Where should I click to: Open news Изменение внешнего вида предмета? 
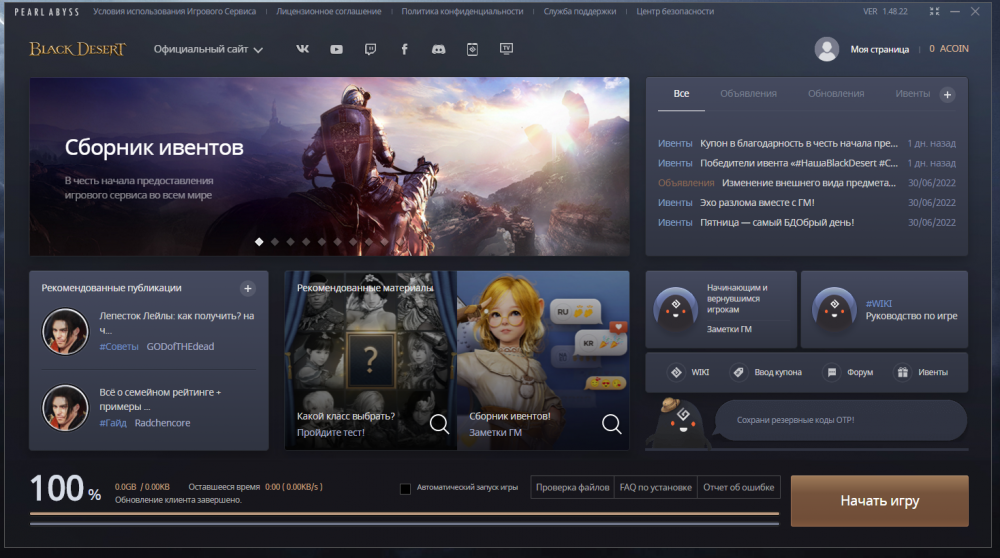click(x=807, y=183)
